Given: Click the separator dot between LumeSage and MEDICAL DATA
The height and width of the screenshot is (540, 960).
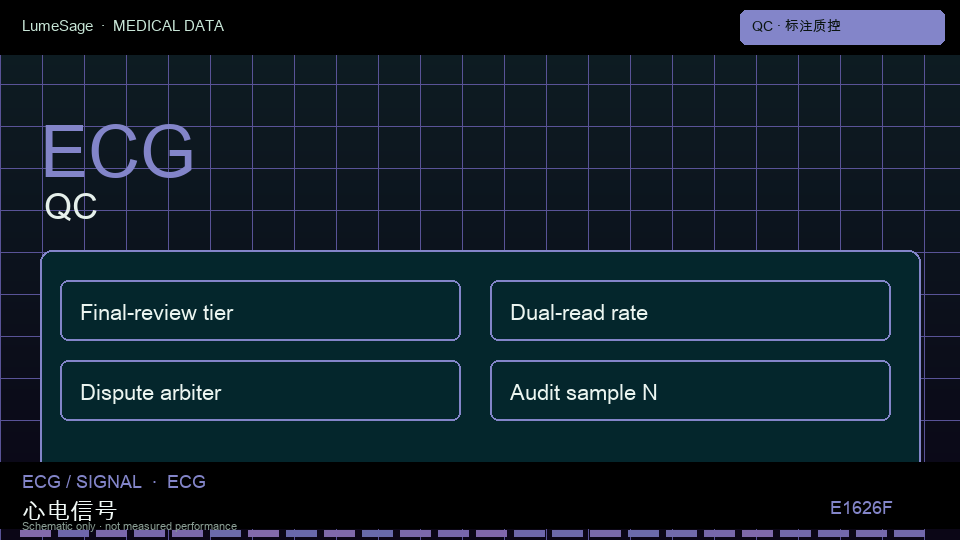Looking at the screenshot, I should 103,26.
